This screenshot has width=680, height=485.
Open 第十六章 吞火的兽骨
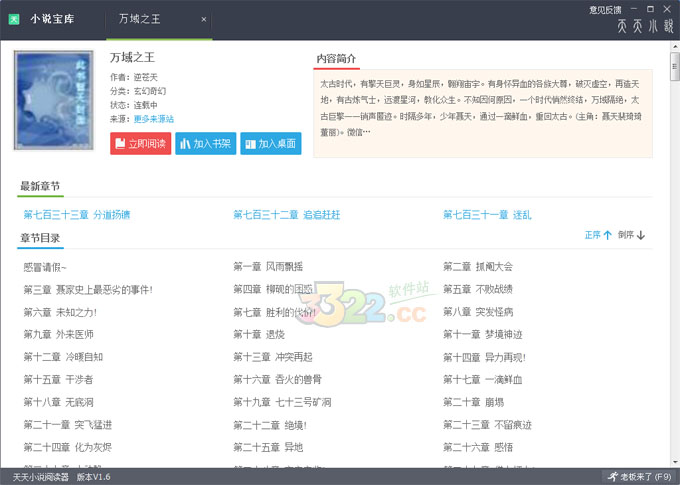[278, 380]
